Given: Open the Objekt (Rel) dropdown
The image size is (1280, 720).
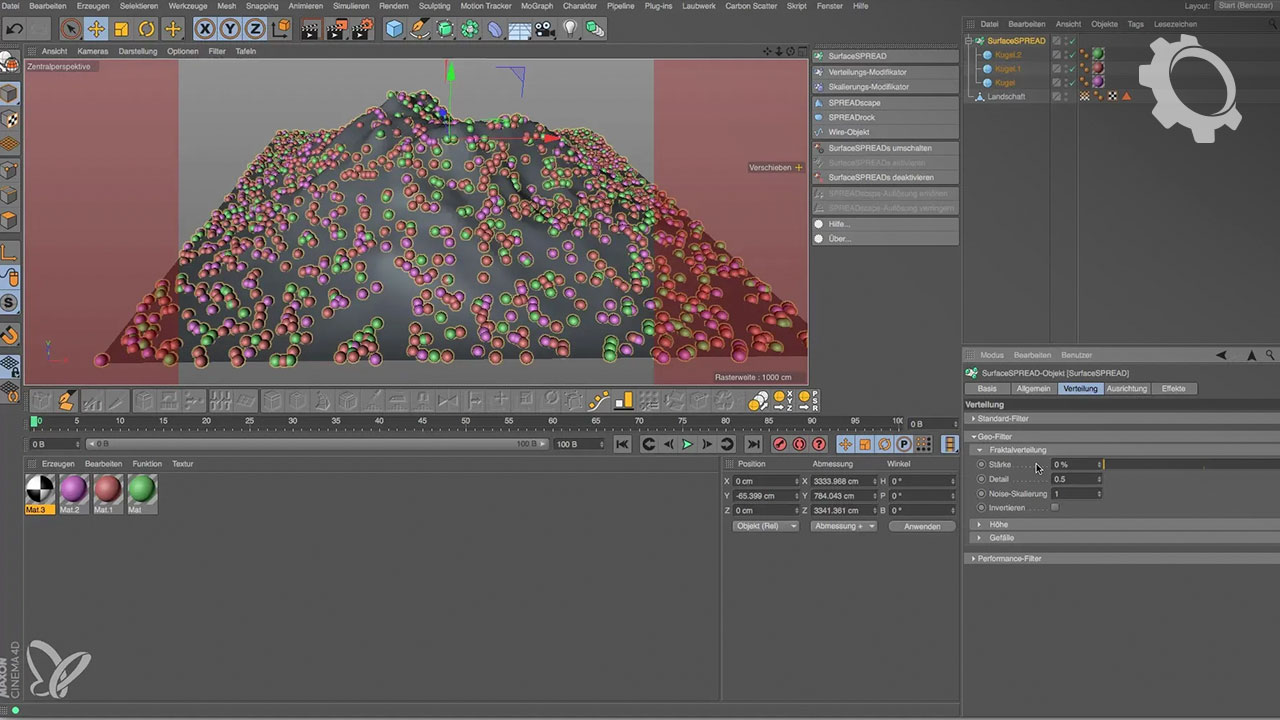Looking at the screenshot, I should pyautogui.click(x=766, y=526).
